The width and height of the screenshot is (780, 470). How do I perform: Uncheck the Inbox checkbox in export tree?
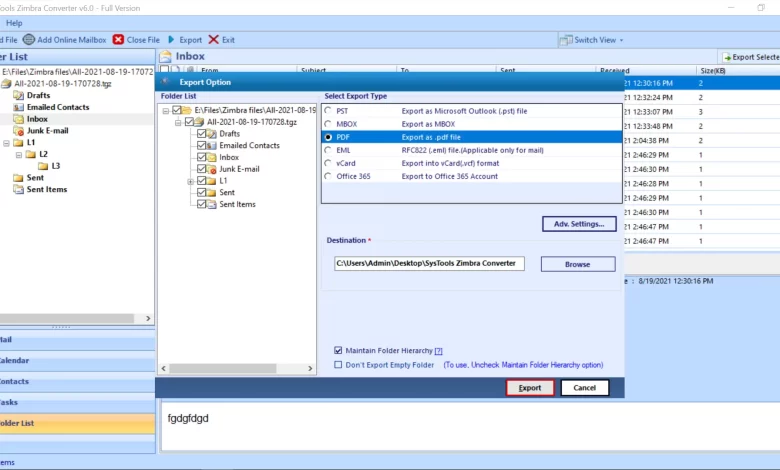click(x=201, y=157)
